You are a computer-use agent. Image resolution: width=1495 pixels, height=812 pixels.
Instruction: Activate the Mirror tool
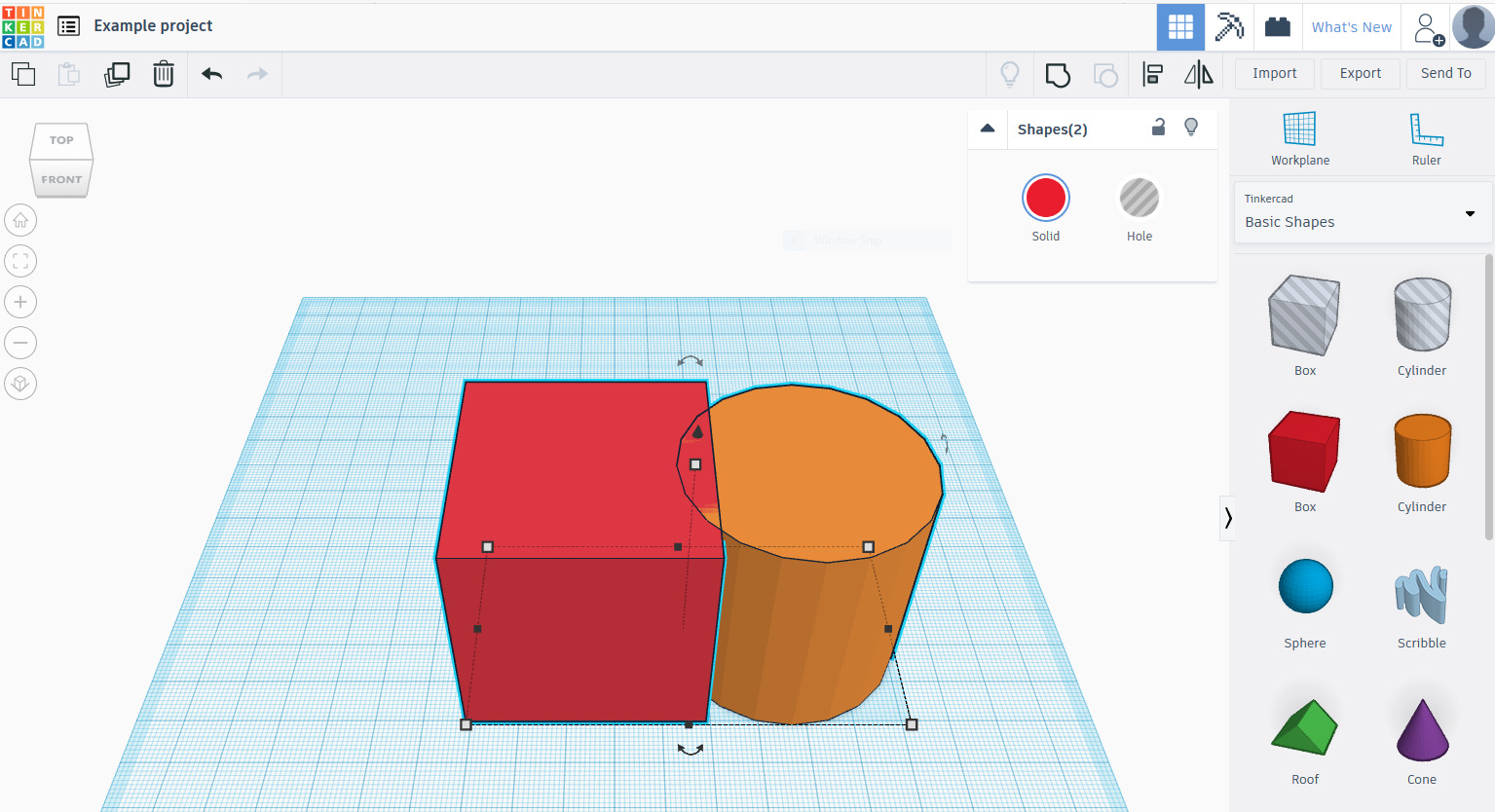tap(1198, 74)
